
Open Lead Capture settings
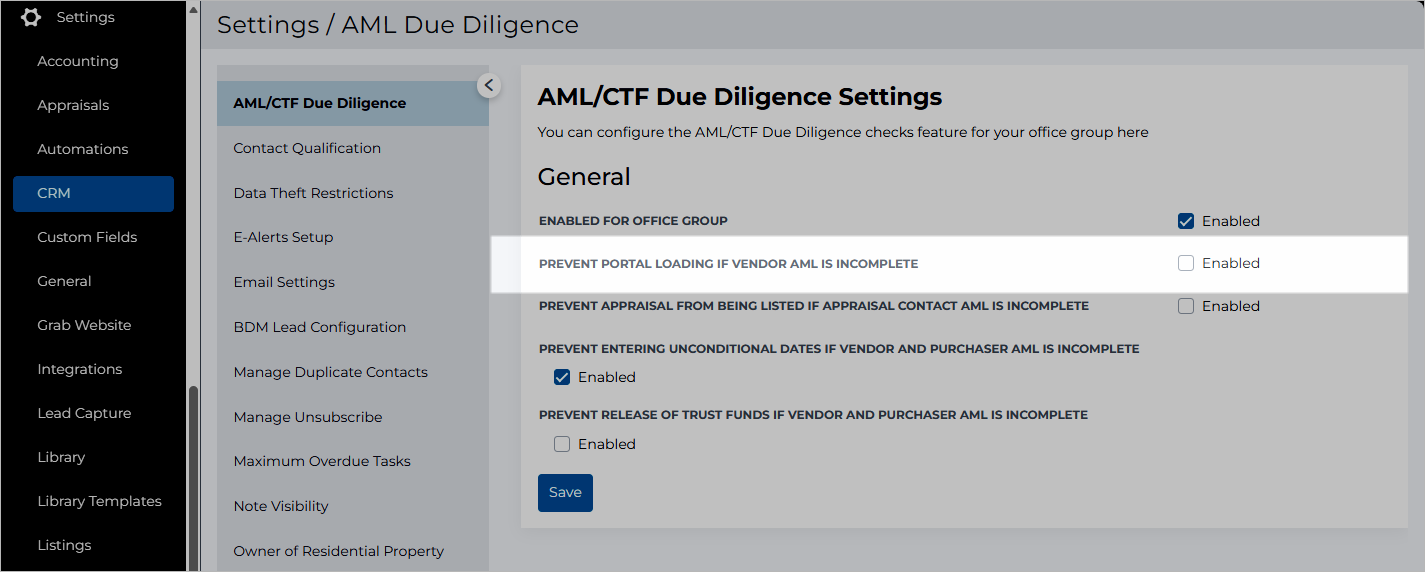pos(84,413)
